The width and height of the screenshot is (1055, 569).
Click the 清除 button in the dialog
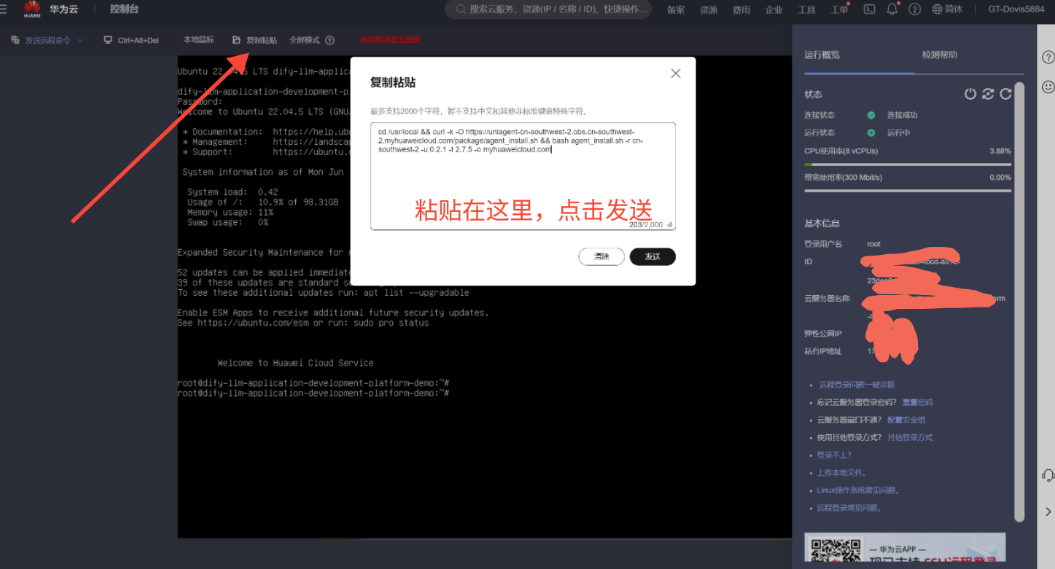[601, 257]
